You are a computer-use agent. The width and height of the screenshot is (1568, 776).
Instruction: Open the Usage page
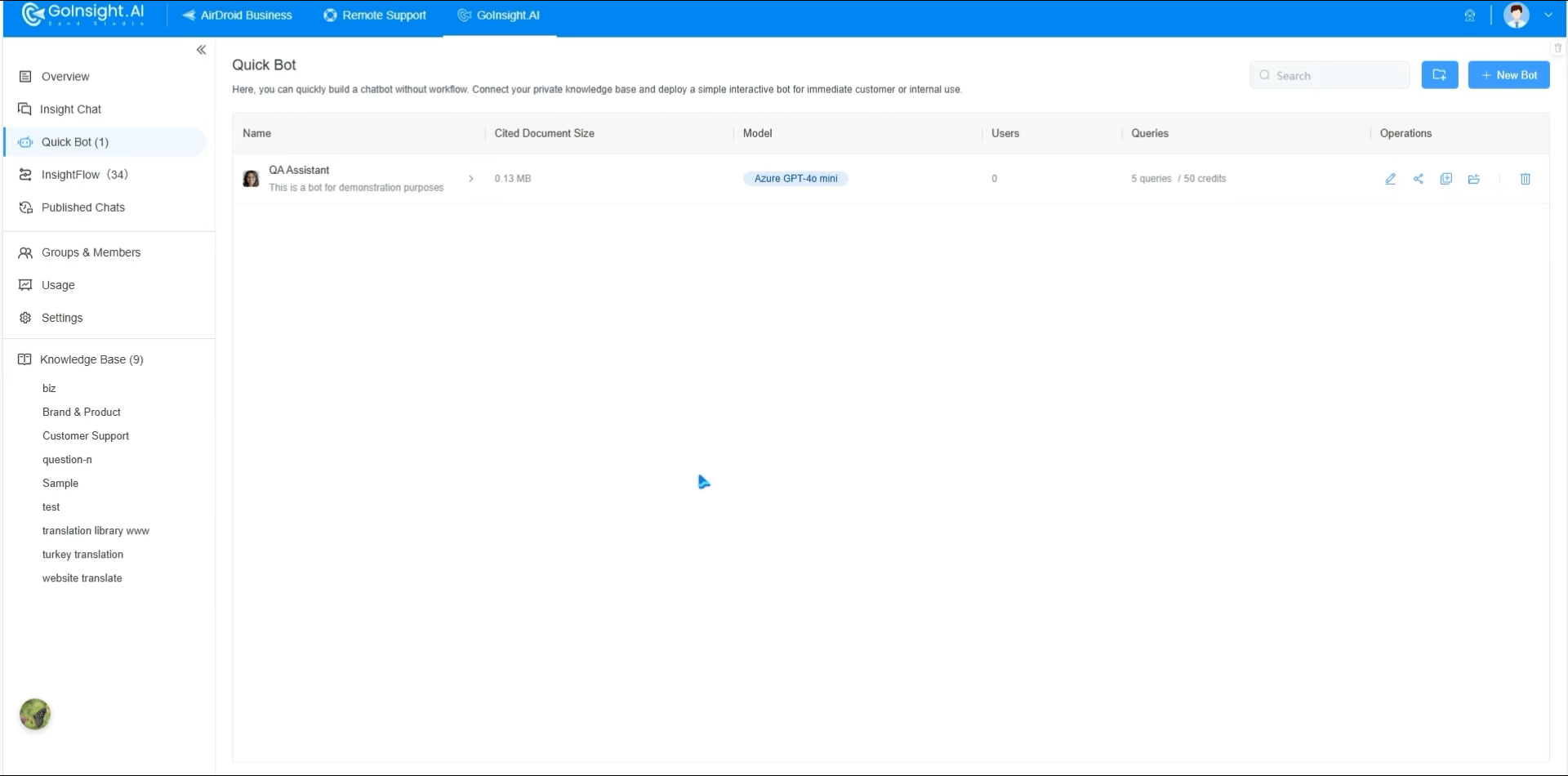(58, 285)
